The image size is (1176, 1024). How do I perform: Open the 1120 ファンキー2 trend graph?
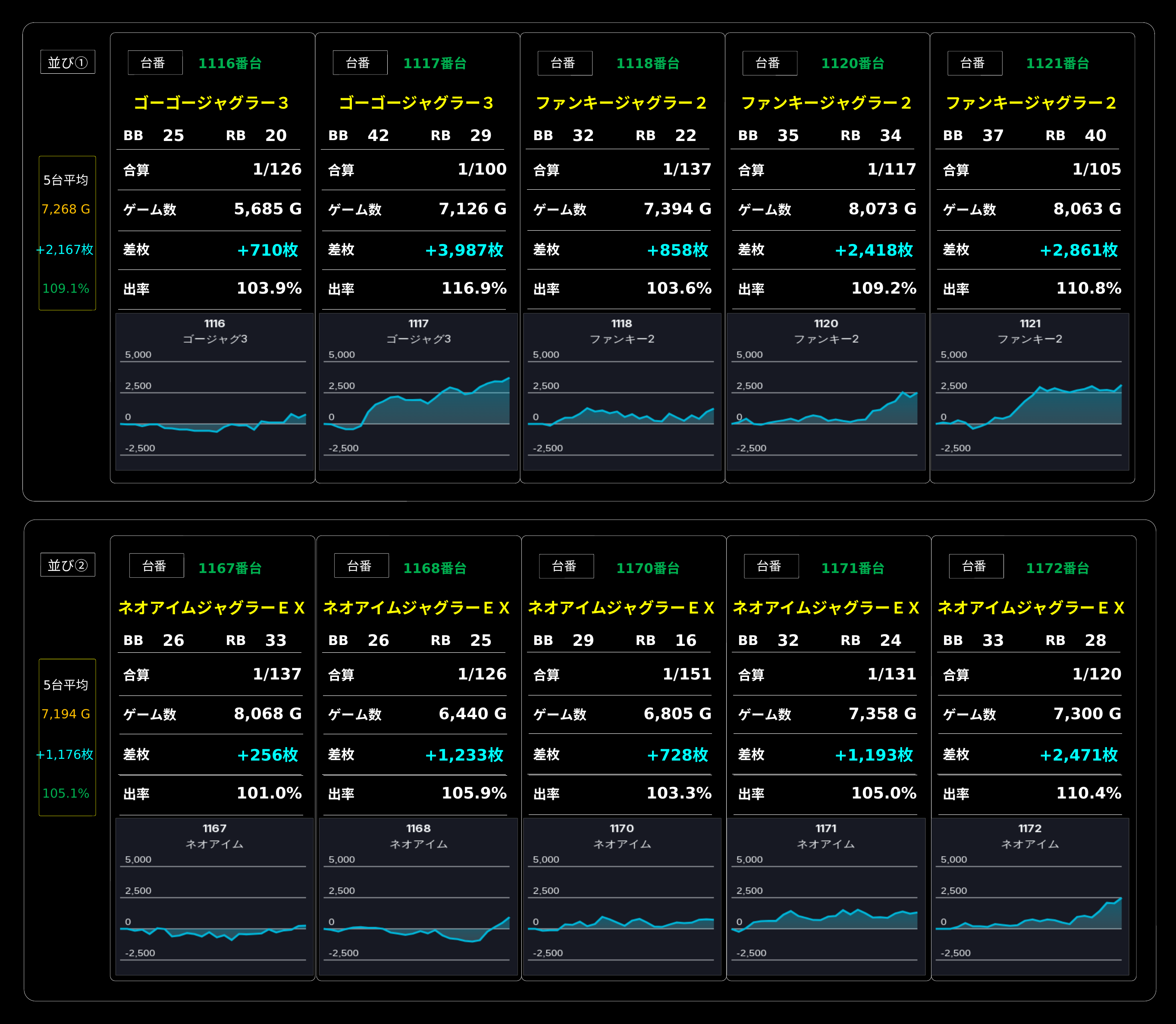click(x=826, y=391)
